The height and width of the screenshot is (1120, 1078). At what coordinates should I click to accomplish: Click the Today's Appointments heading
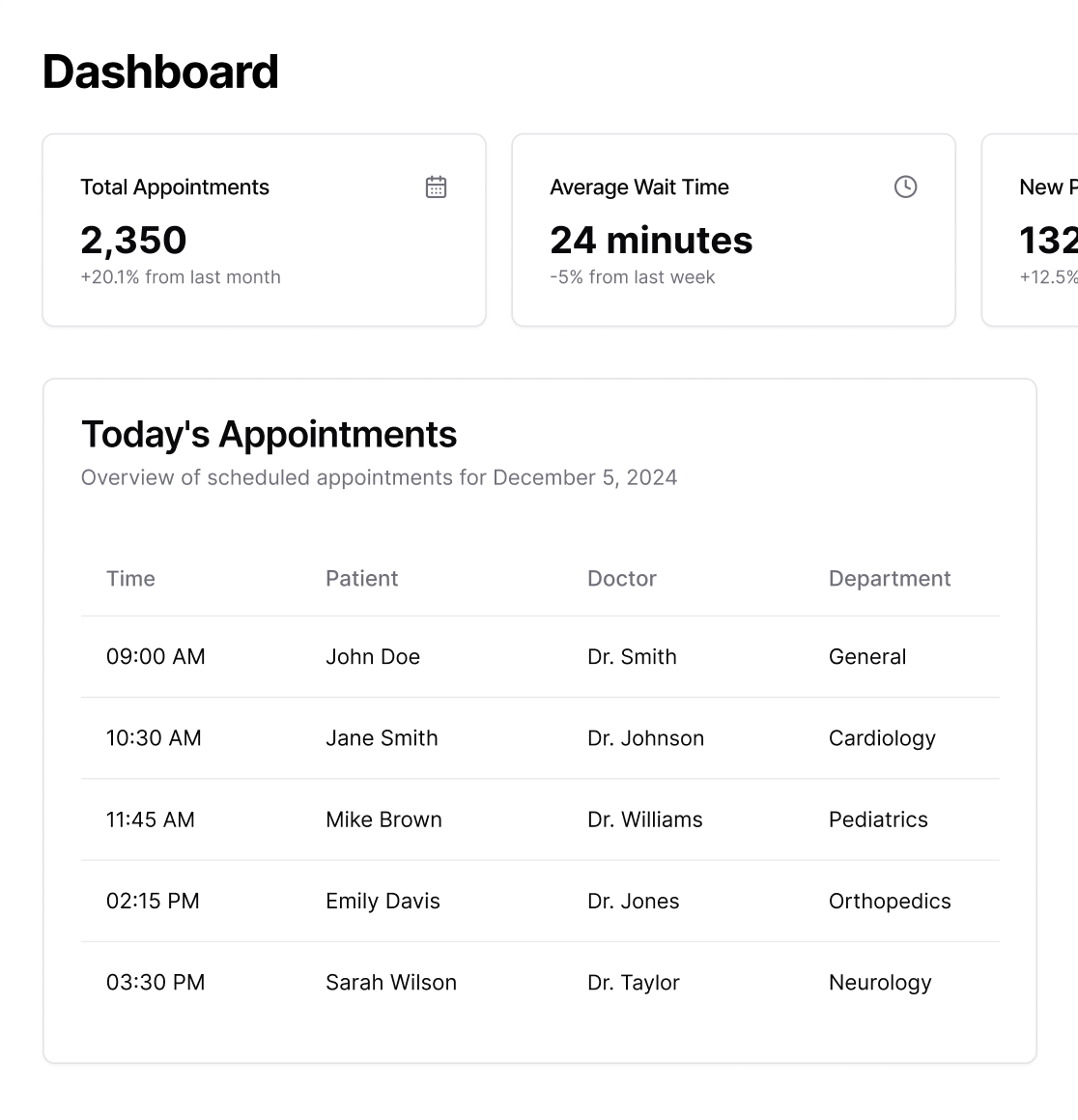(x=269, y=435)
